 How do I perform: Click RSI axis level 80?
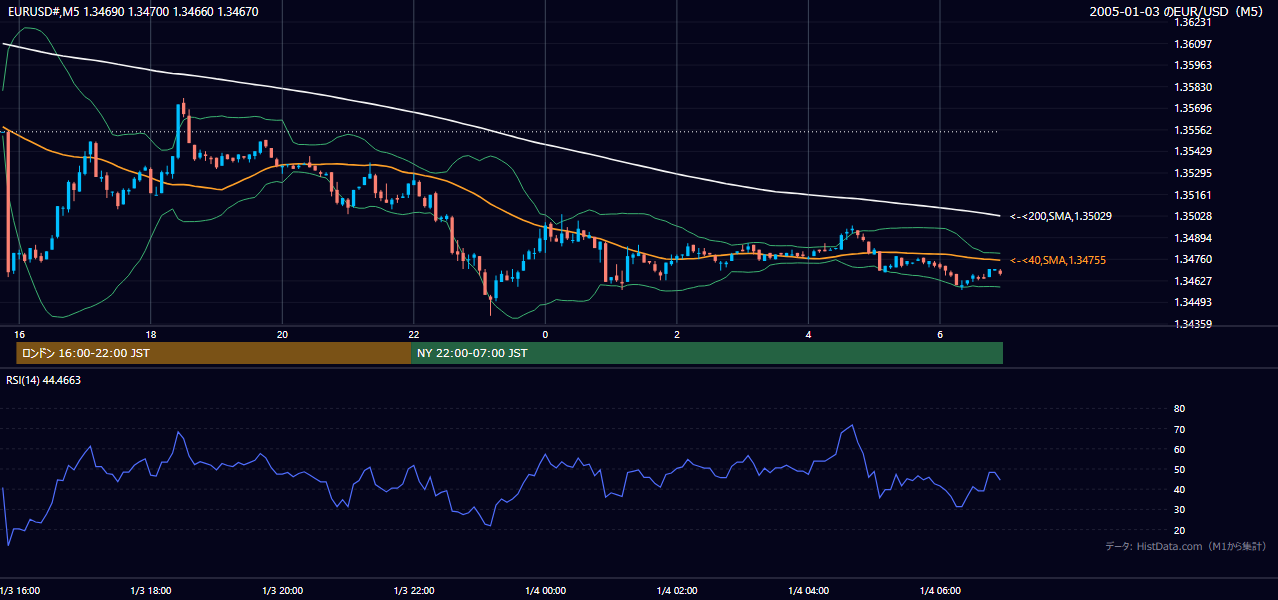point(1179,409)
